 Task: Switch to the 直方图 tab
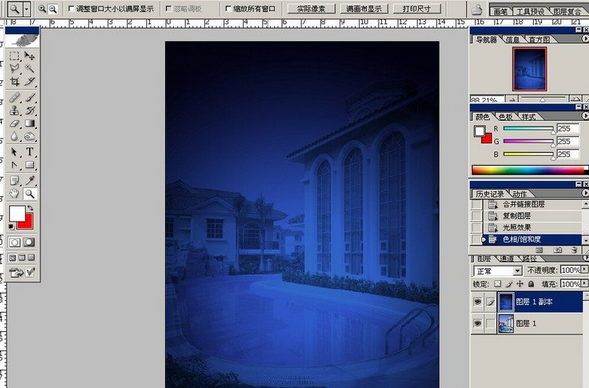coord(539,39)
